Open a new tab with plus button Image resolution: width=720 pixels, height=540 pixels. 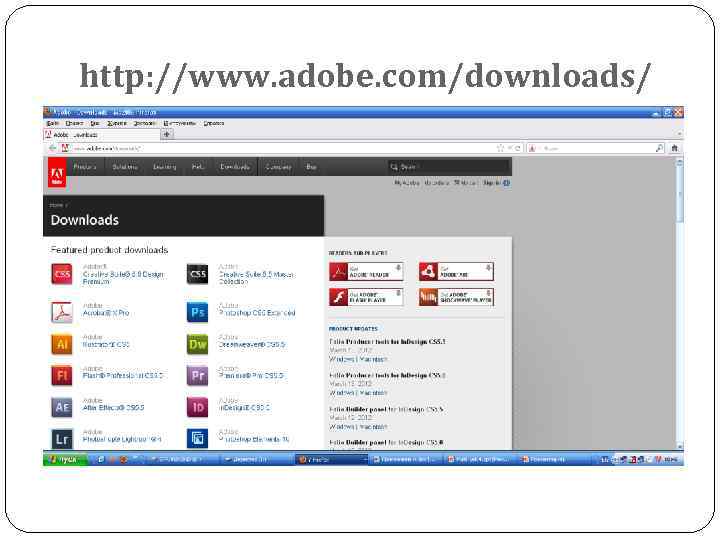[x=167, y=135]
